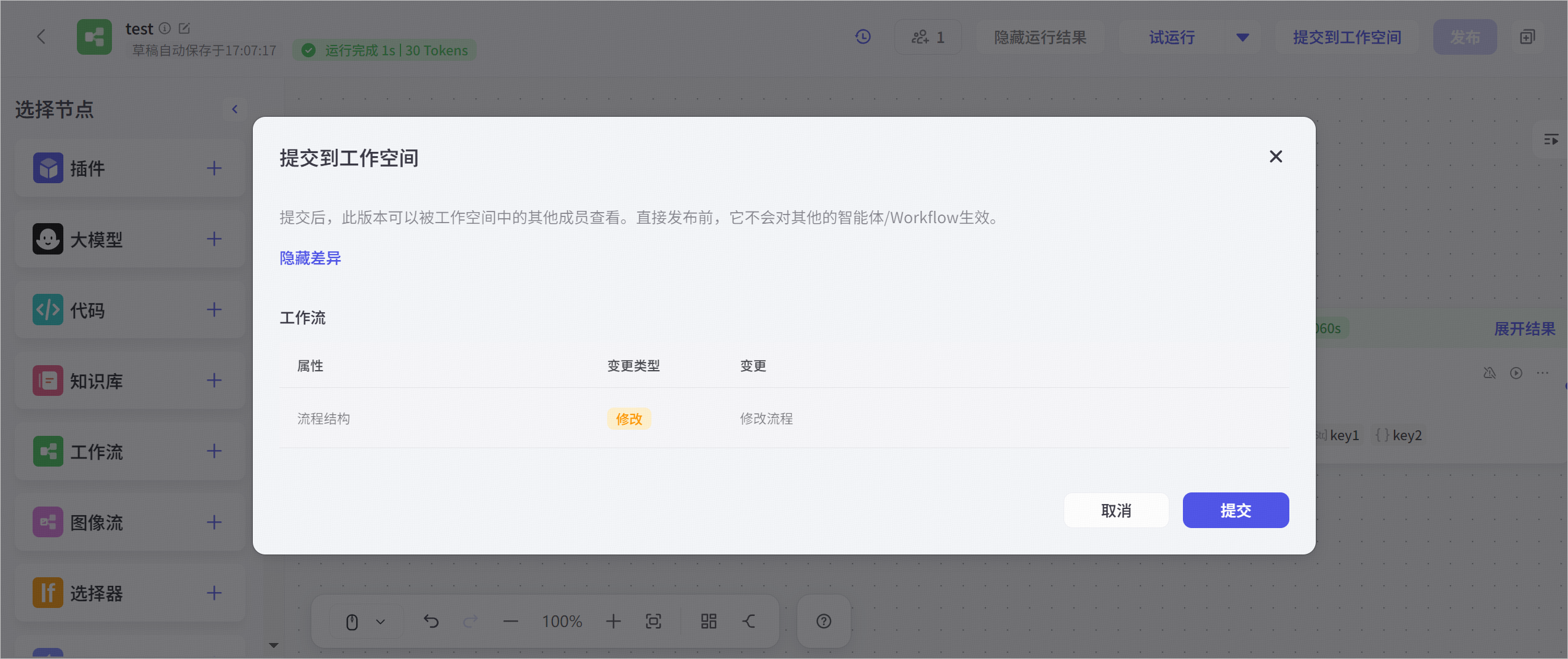Click the 取消 button

1116,510
